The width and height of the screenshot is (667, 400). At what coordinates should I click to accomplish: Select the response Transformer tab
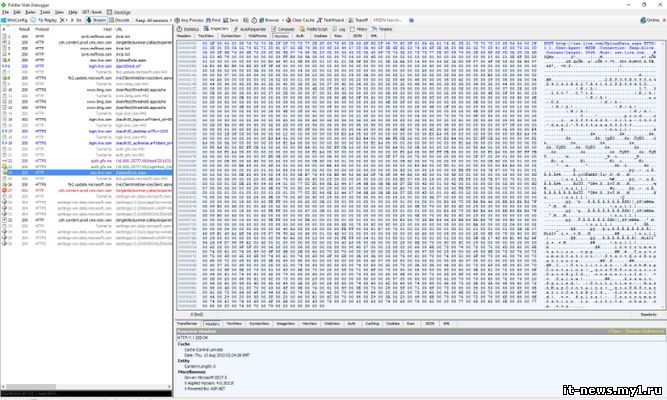(187, 324)
